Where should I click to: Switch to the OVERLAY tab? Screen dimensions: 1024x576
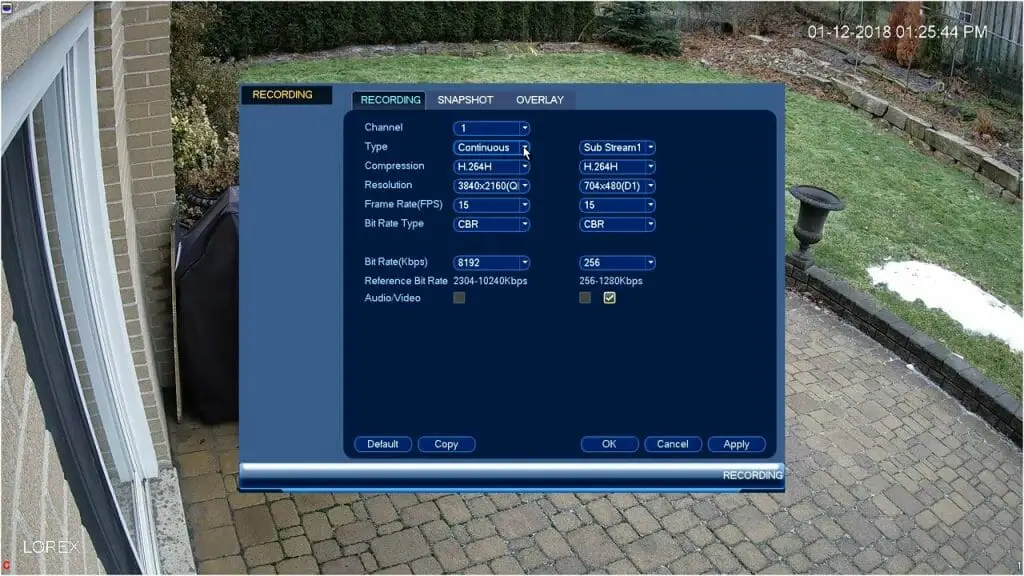pyautogui.click(x=539, y=100)
